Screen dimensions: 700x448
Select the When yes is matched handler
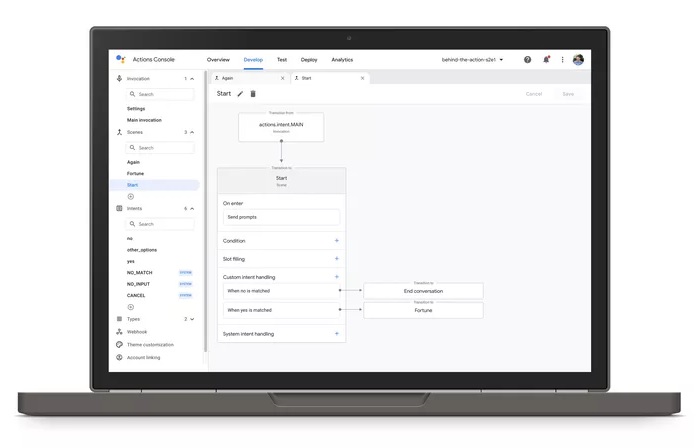point(281,310)
